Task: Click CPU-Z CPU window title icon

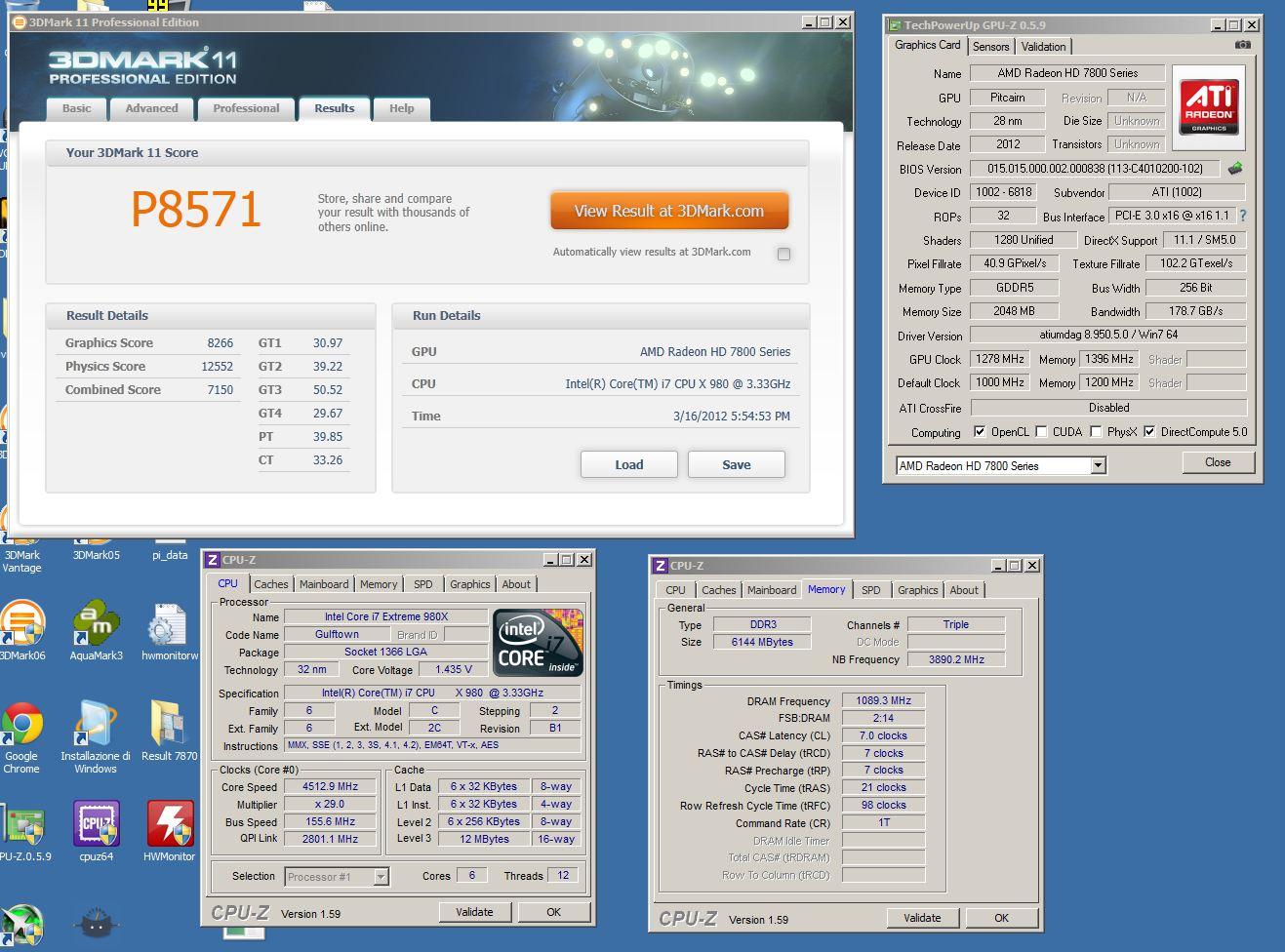Action: (x=212, y=560)
